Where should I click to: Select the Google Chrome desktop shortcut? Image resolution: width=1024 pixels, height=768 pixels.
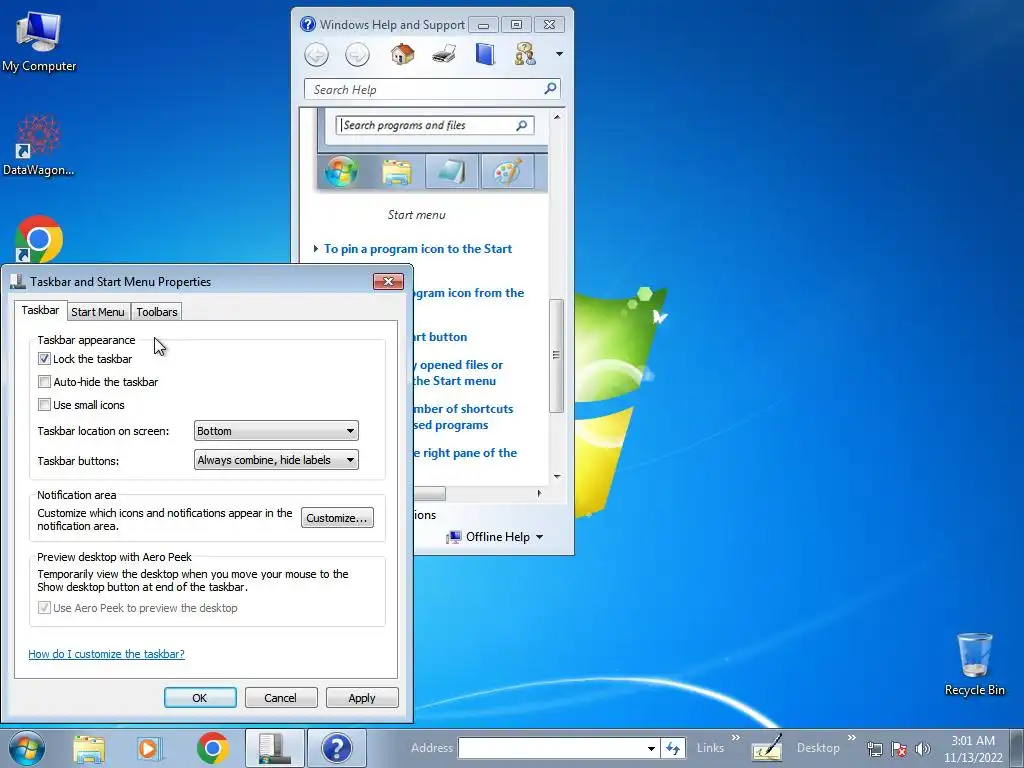pyautogui.click(x=39, y=239)
